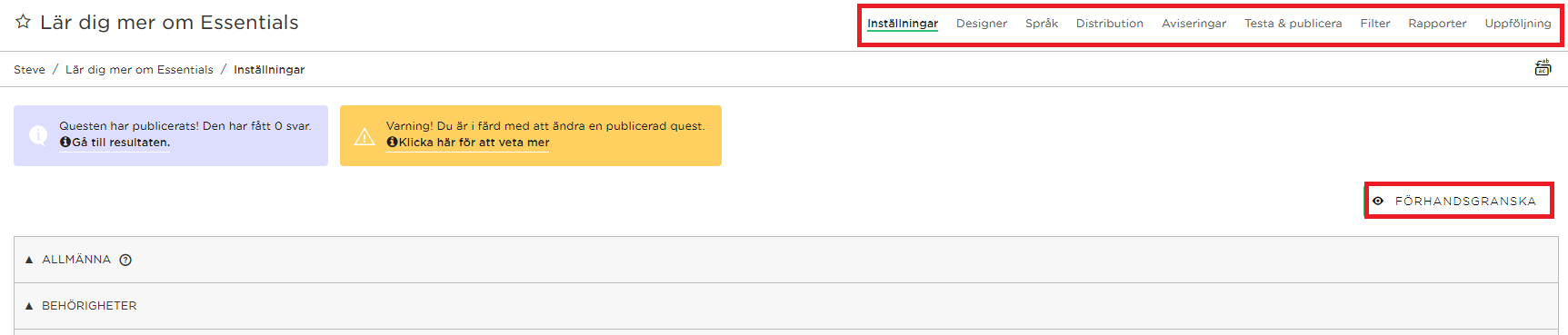1568x335 pixels.
Task: Expand the BEHÖRIGHETER section
Action: [786, 306]
